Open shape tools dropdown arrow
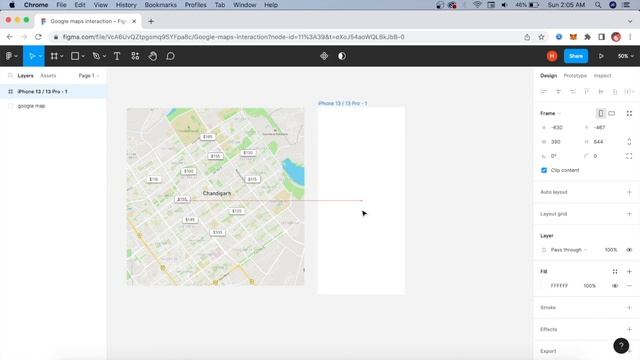Screen dimensions: 640x360 [83, 56]
